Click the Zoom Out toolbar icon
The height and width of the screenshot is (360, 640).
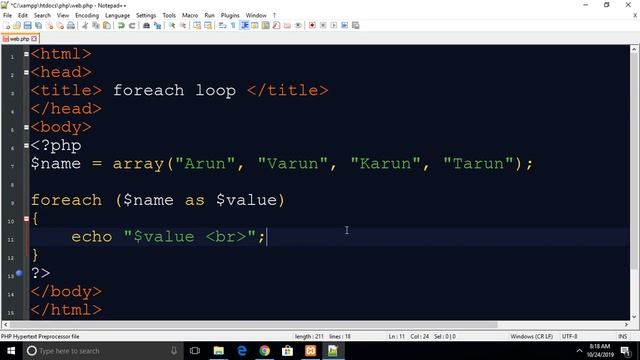click(x=183, y=25)
